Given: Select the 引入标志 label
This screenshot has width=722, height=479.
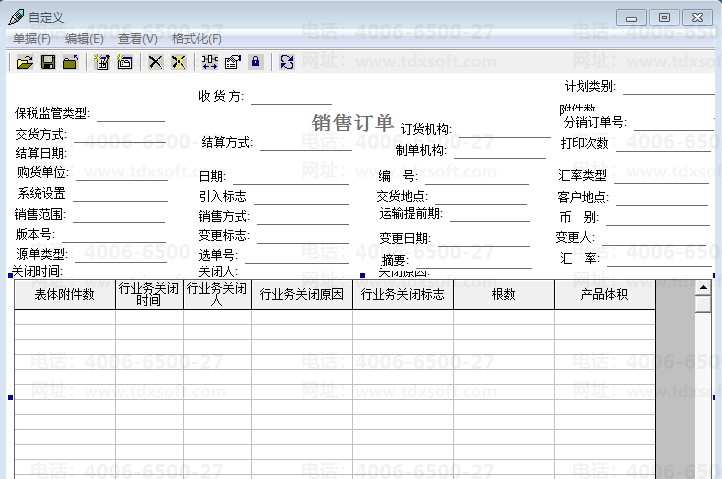Looking at the screenshot, I should click(x=223, y=197).
